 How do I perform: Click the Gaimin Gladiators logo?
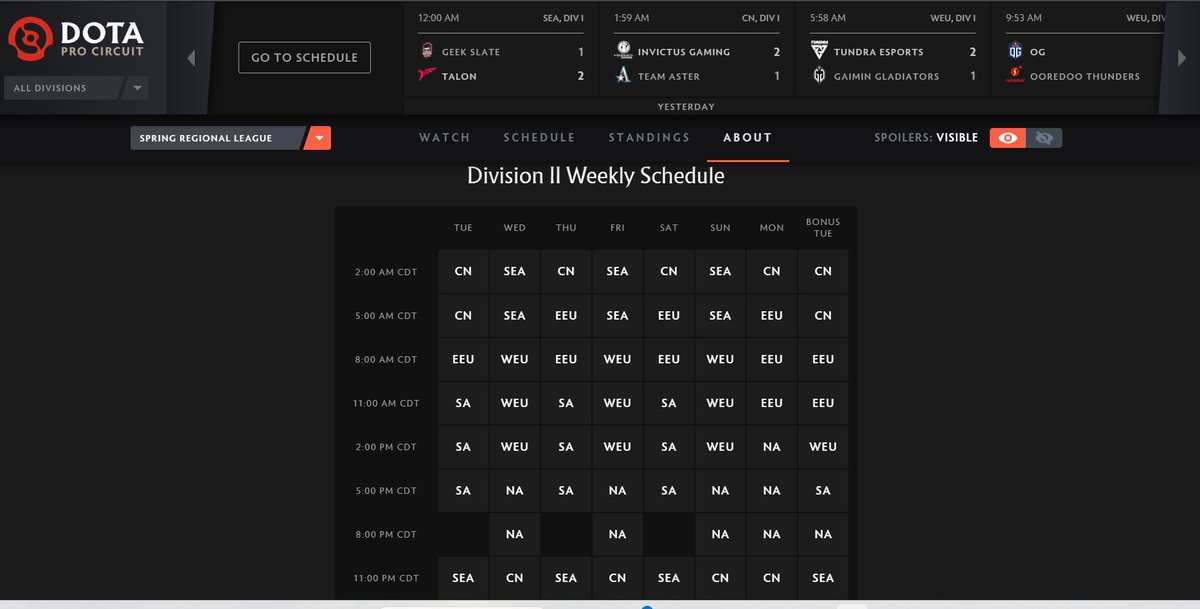tap(819, 76)
